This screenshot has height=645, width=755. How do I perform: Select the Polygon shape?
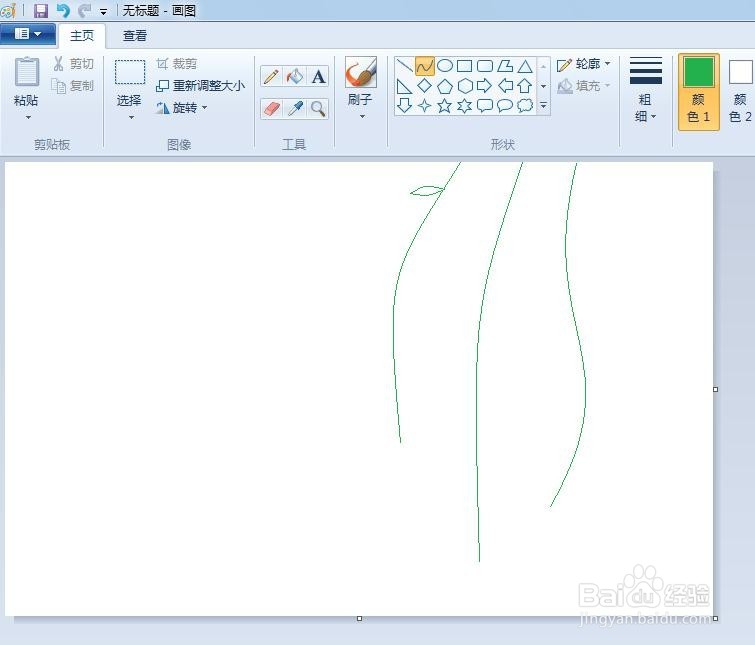pos(505,65)
